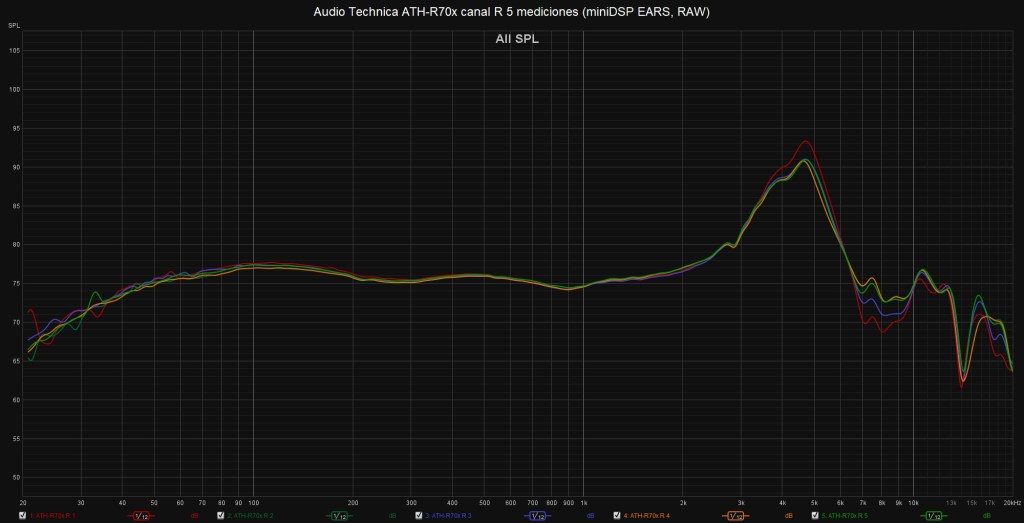Select the red ATH-R70x R 1 legend label
The width and height of the screenshot is (1024, 523).
pos(55,516)
